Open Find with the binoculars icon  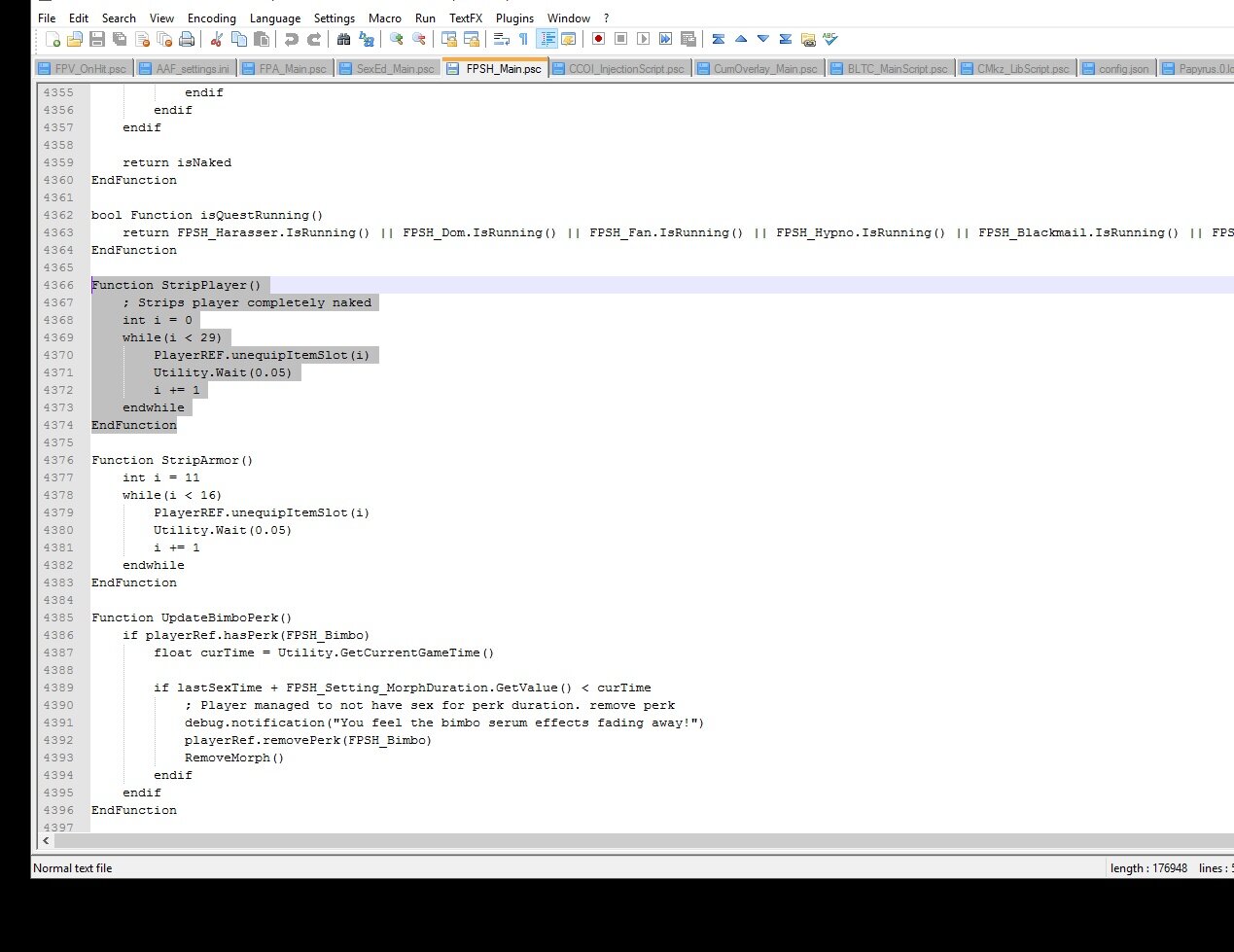[343, 39]
